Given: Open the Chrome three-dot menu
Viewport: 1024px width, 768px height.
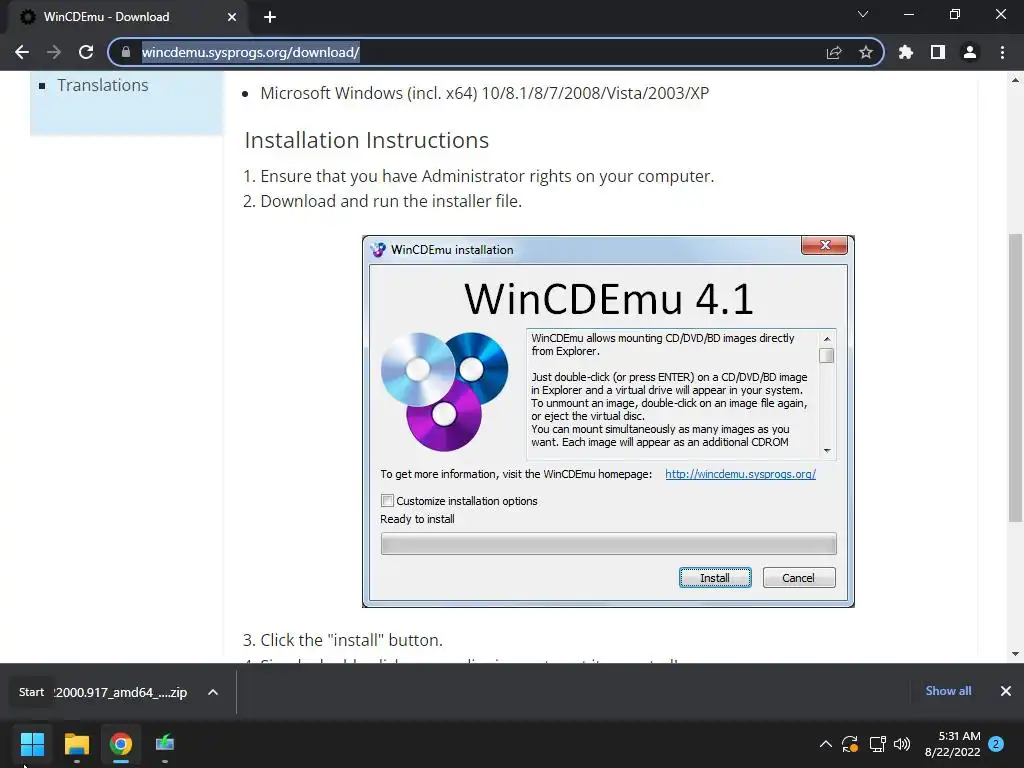Looking at the screenshot, I should click(x=1002, y=52).
